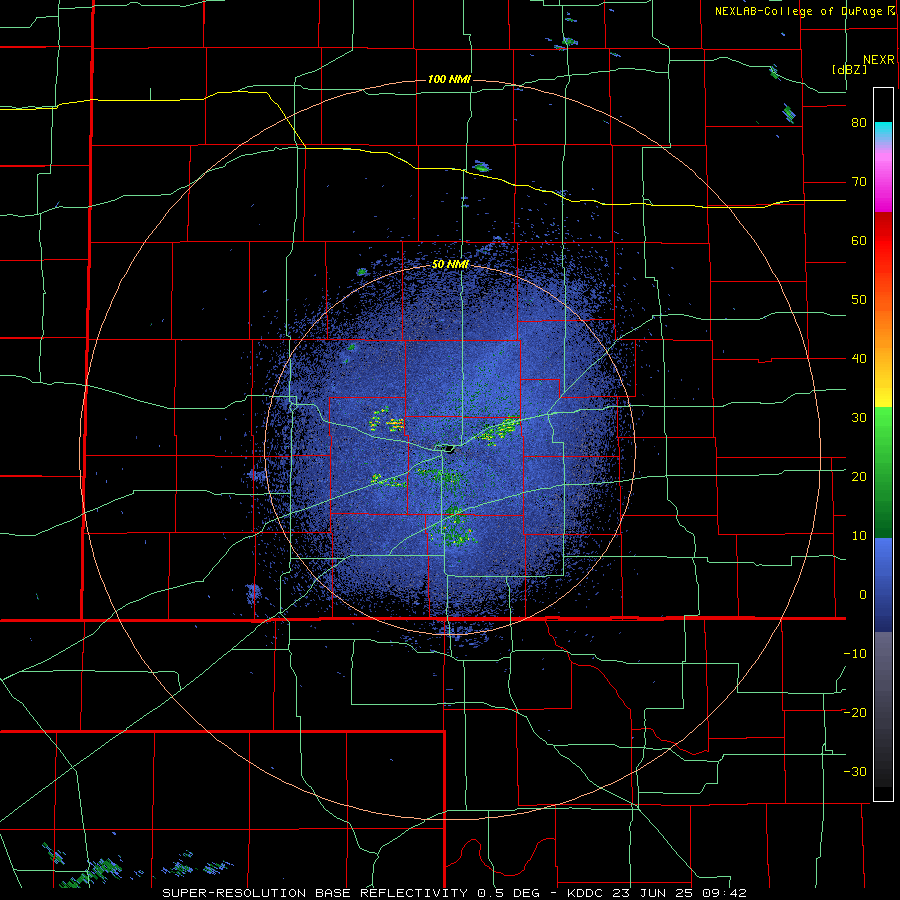Click the 10 dBZ scale value
The image size is (900, 900).
pos(859,536)
